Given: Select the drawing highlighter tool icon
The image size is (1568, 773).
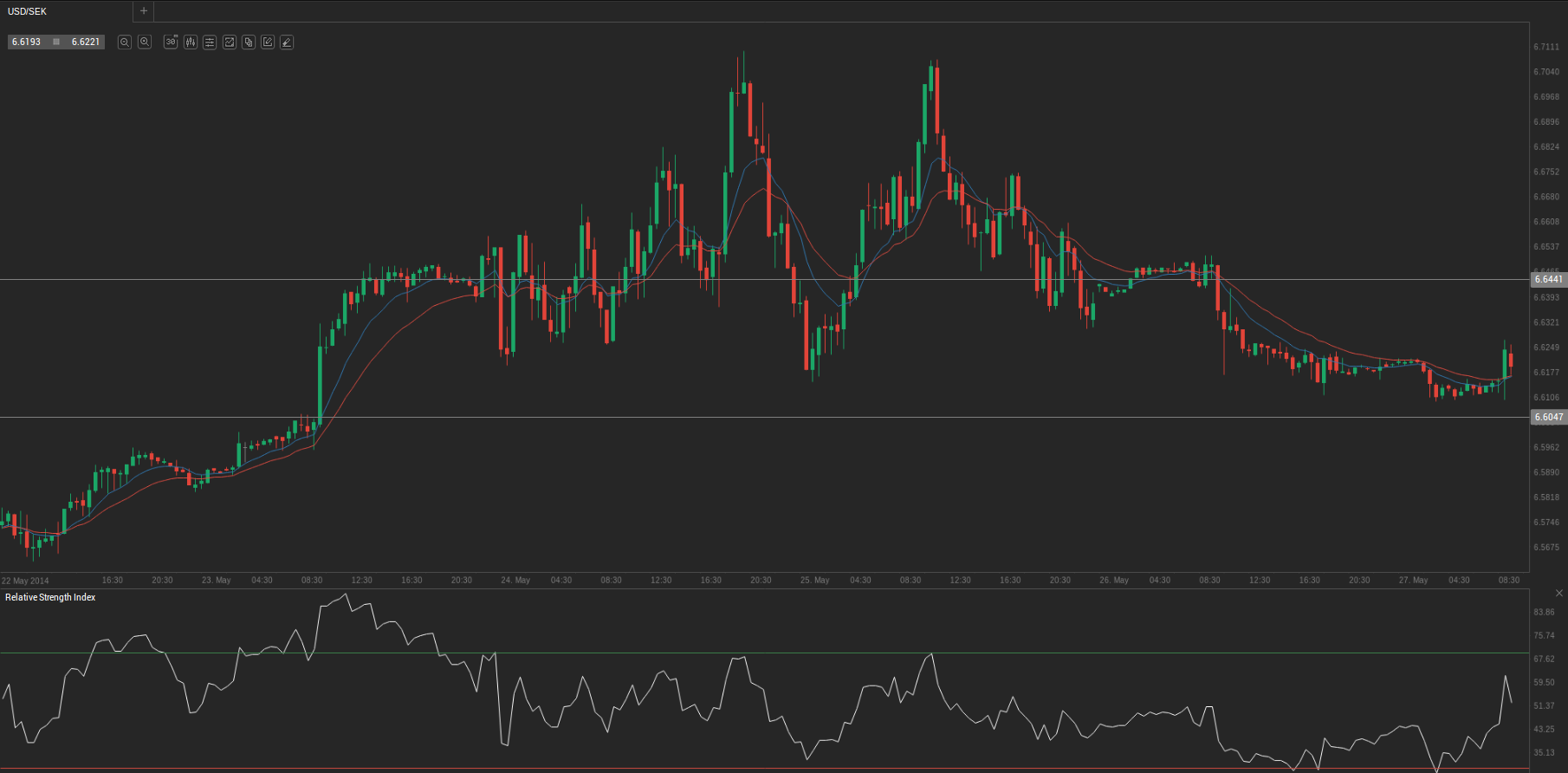Looking at the screenshot, I should (287, 42).
